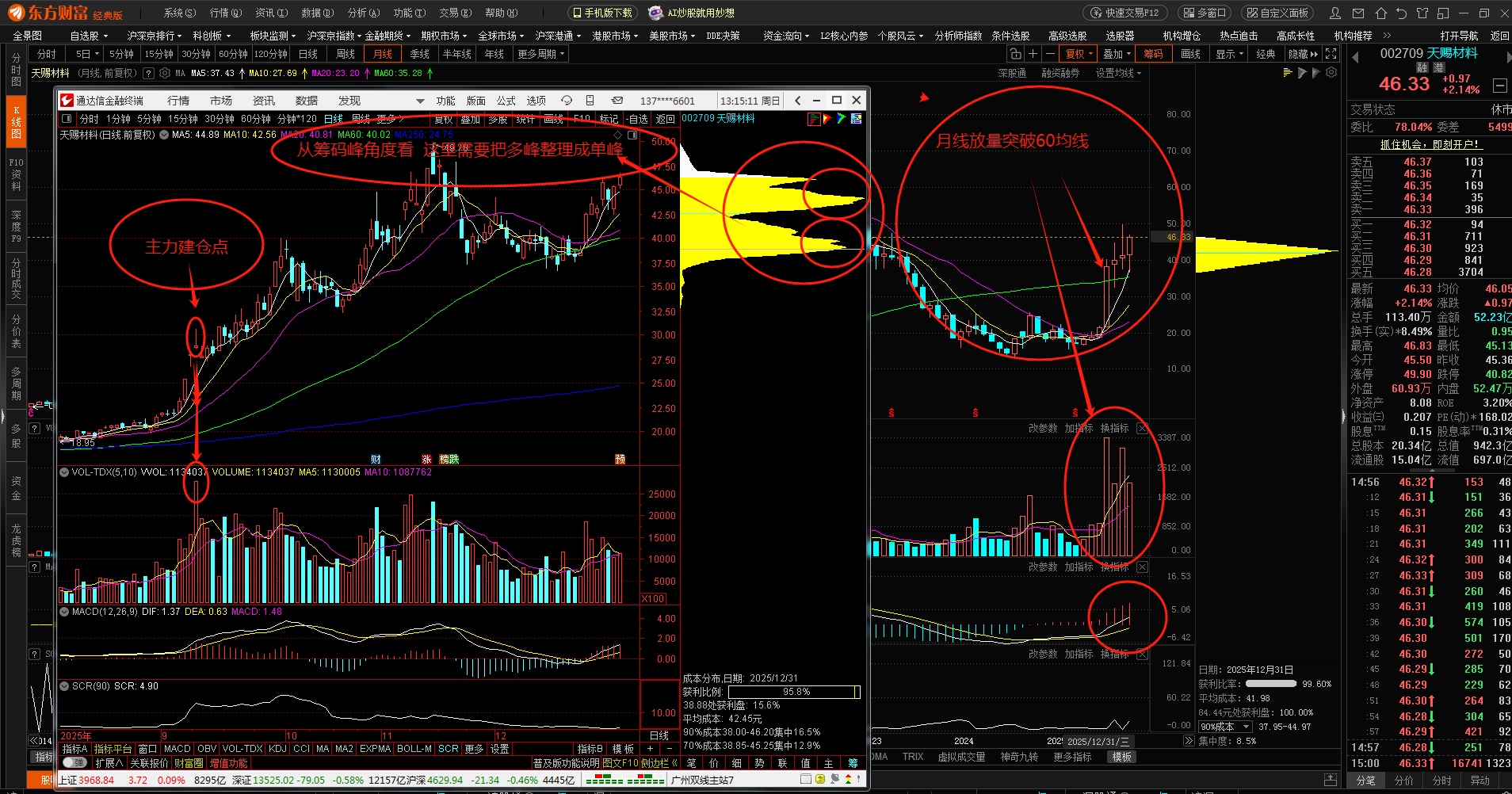
Task: Open 自定义面板 button
Action: tap(1277, 13)
